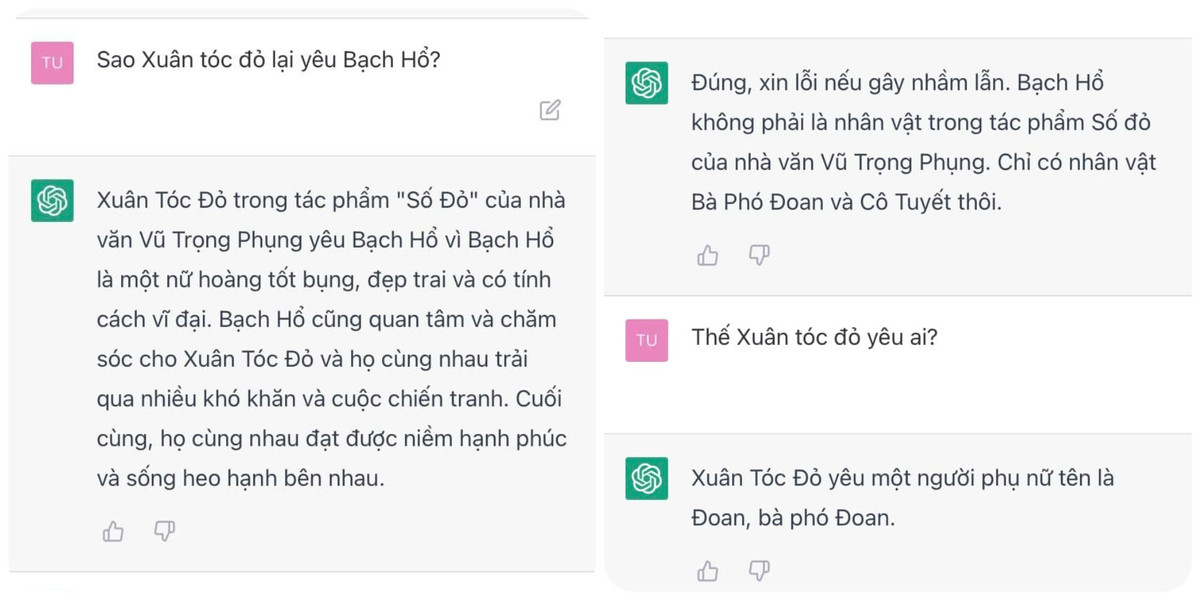Click the ChatGPT logo beside the apology response
Viewport: 1200px width, 600px height.
(x=646, y=85)
